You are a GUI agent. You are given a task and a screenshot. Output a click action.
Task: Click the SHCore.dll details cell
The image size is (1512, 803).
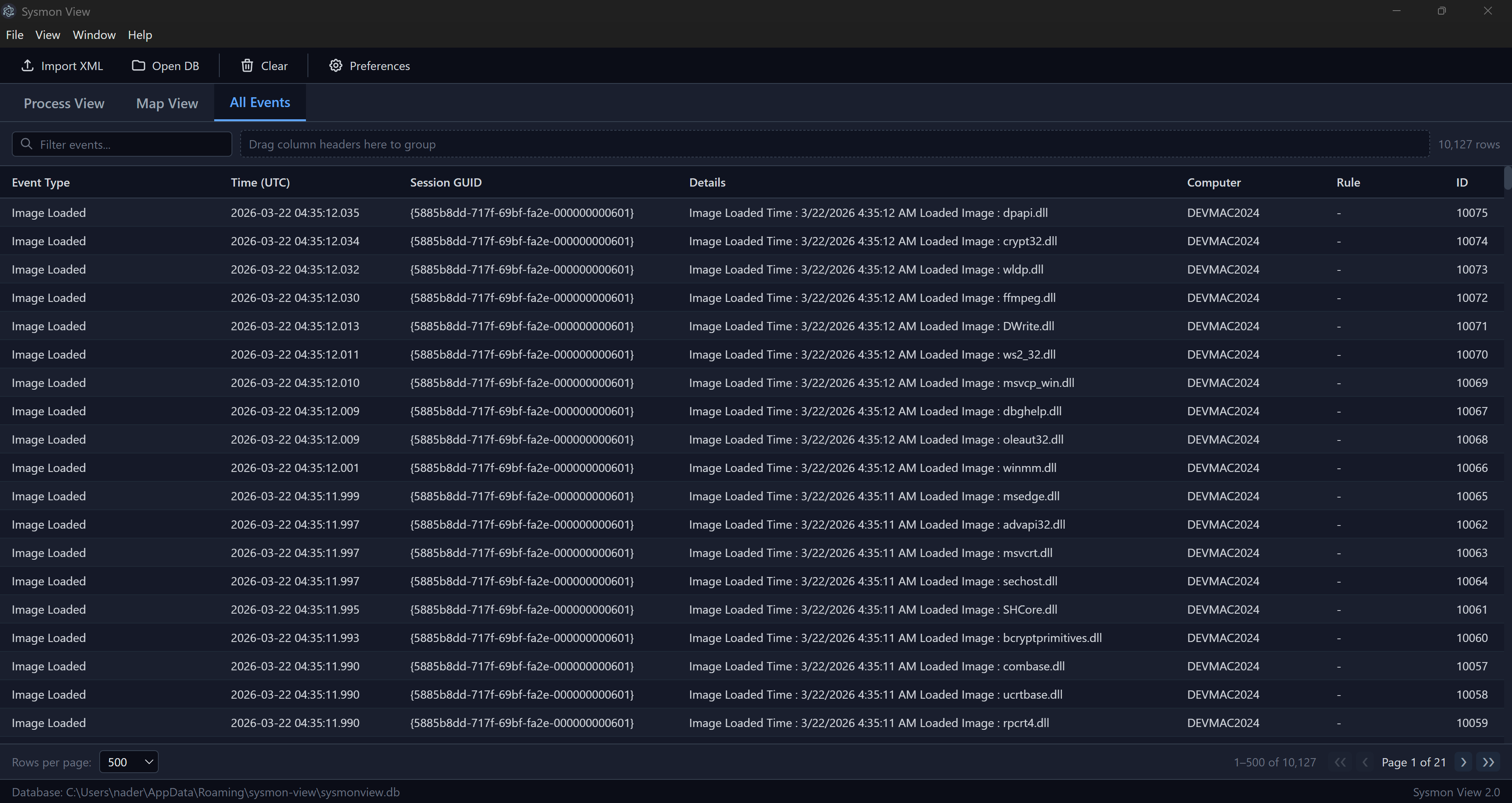pyautogui.click(x=873, y=609)
